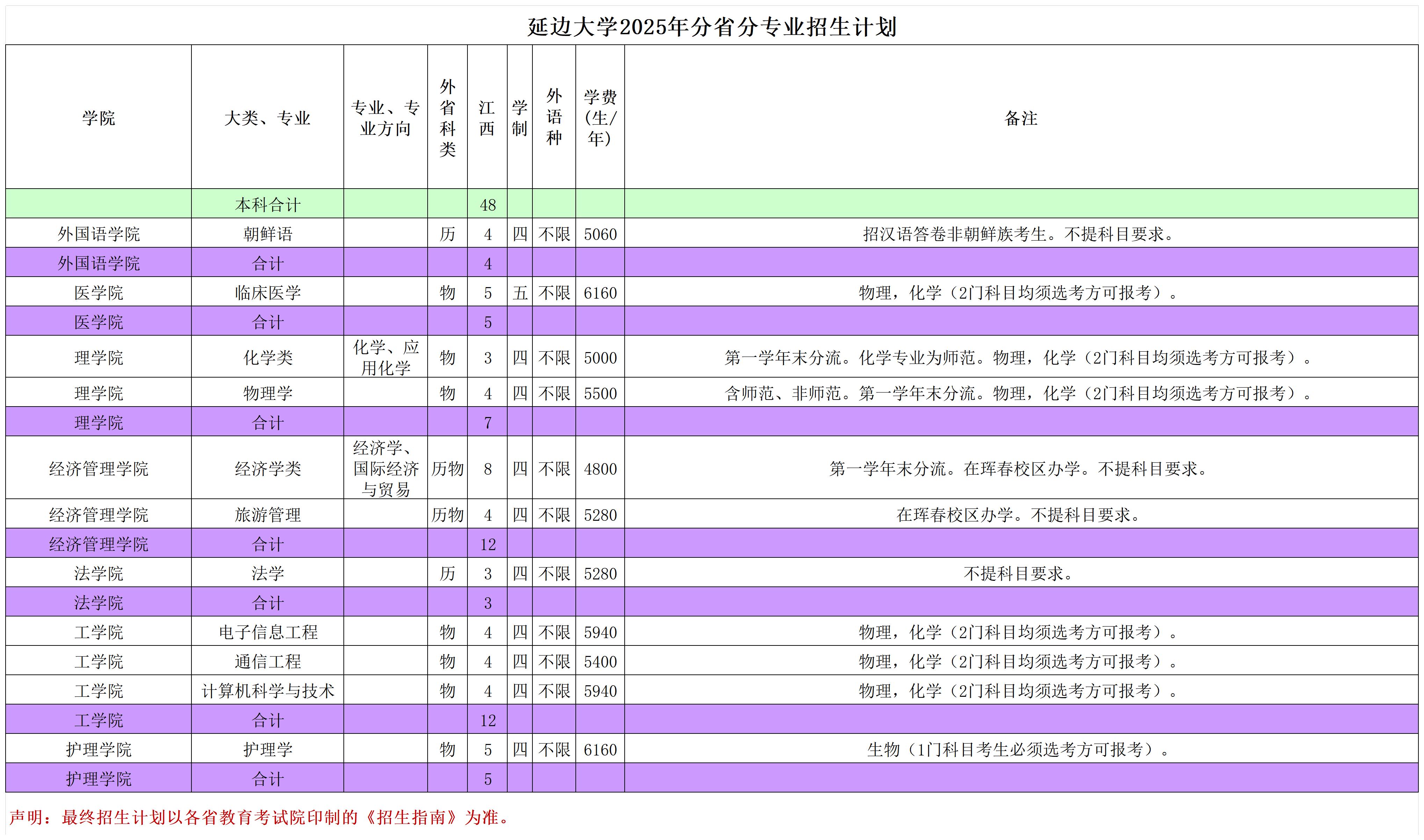Select the 本科合计 cell
This screenshot has height=840, width=1424.
[x=267, y=204]
